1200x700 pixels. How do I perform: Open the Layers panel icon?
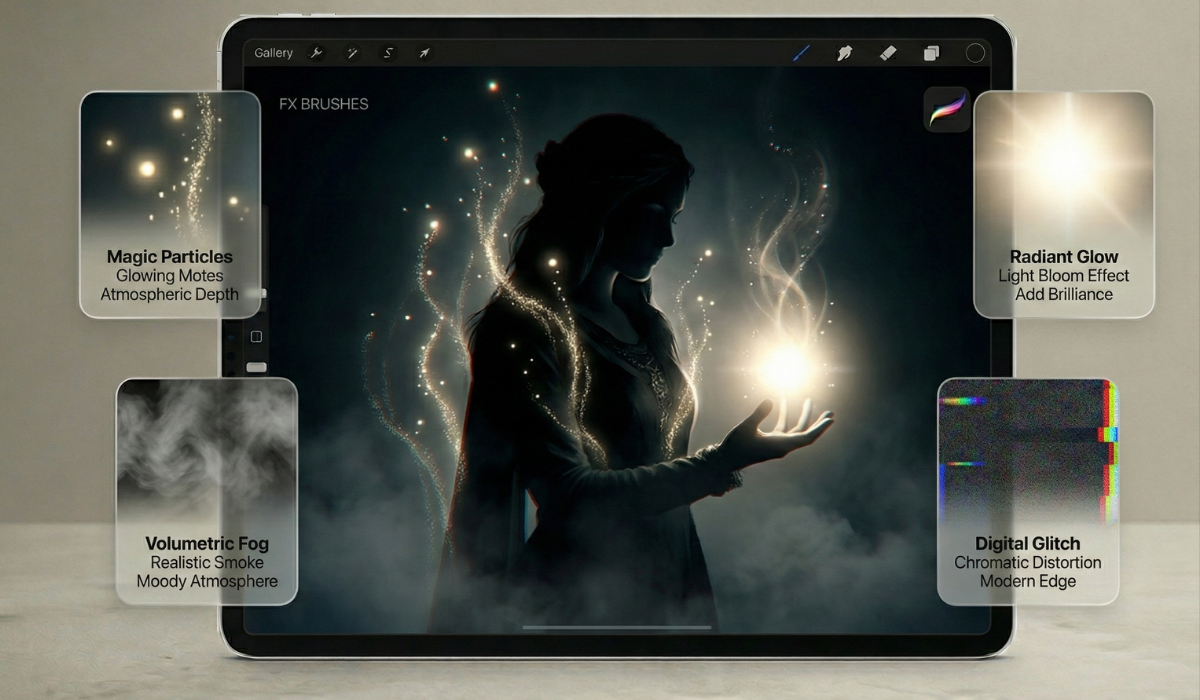click(932, 53)
